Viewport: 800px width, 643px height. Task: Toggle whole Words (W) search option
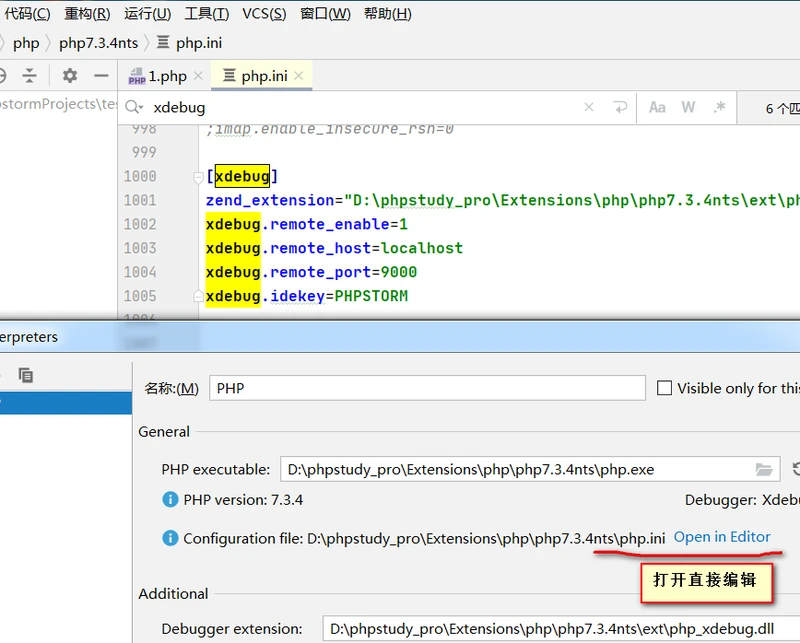(688, 107)
